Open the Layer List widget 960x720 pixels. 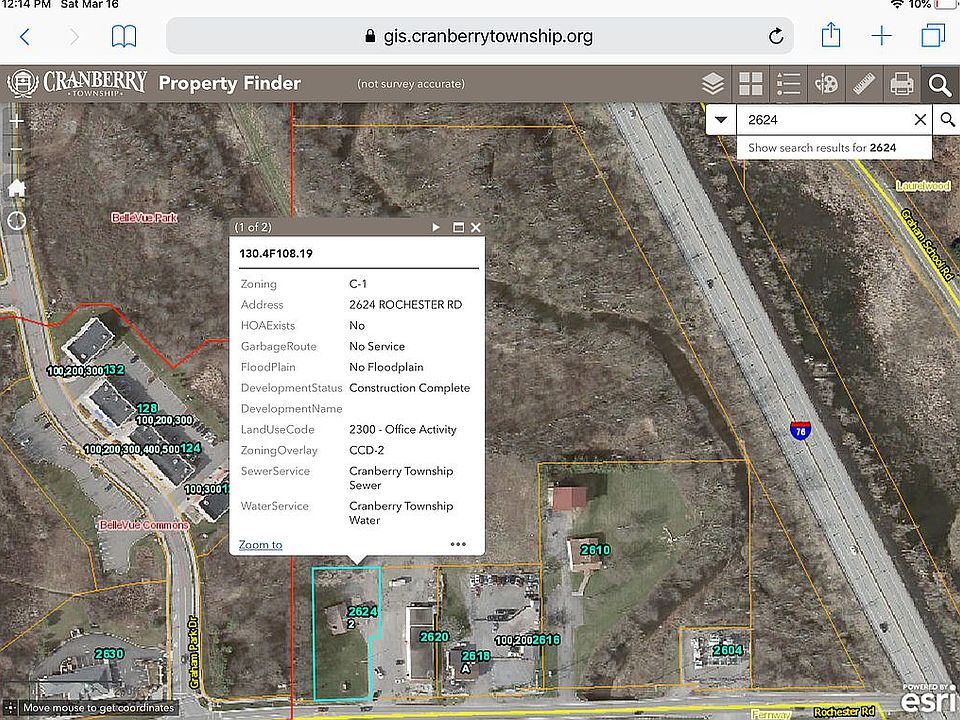tap(712, 84)
